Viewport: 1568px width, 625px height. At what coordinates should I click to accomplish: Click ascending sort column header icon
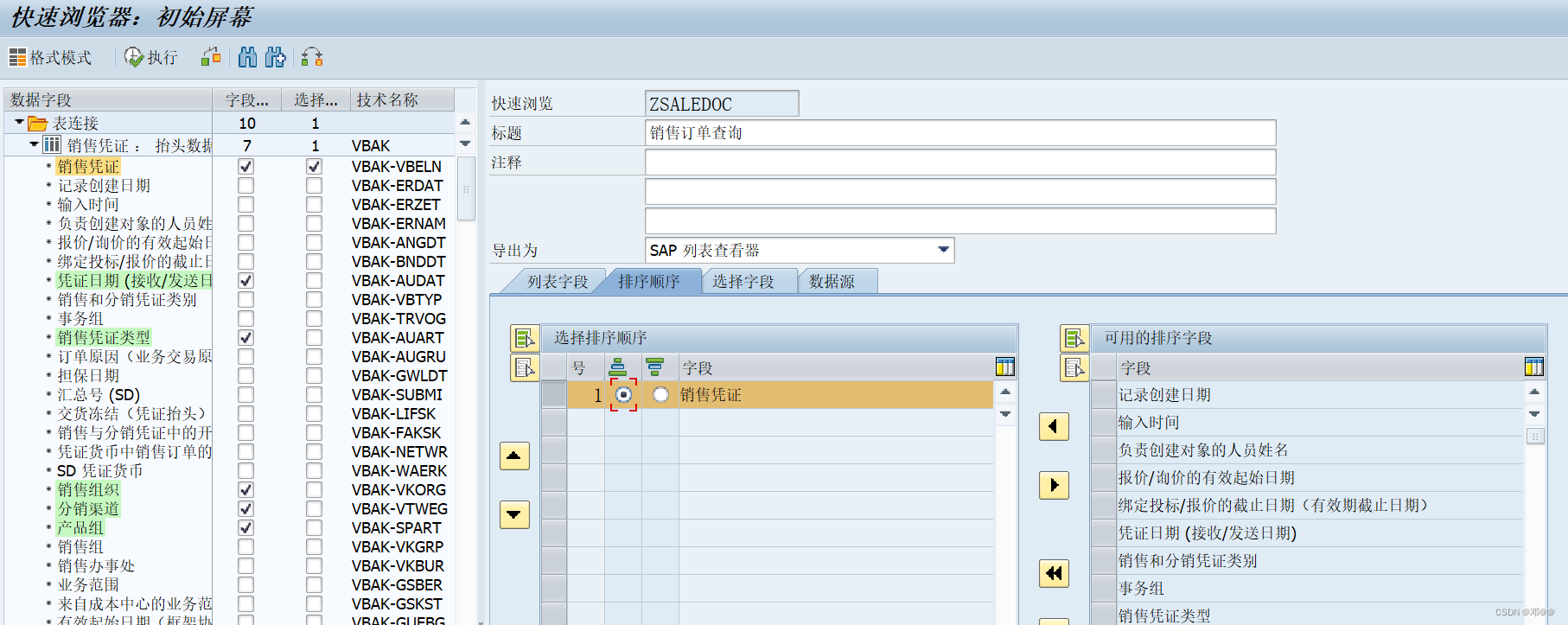(x=617, y=367)
